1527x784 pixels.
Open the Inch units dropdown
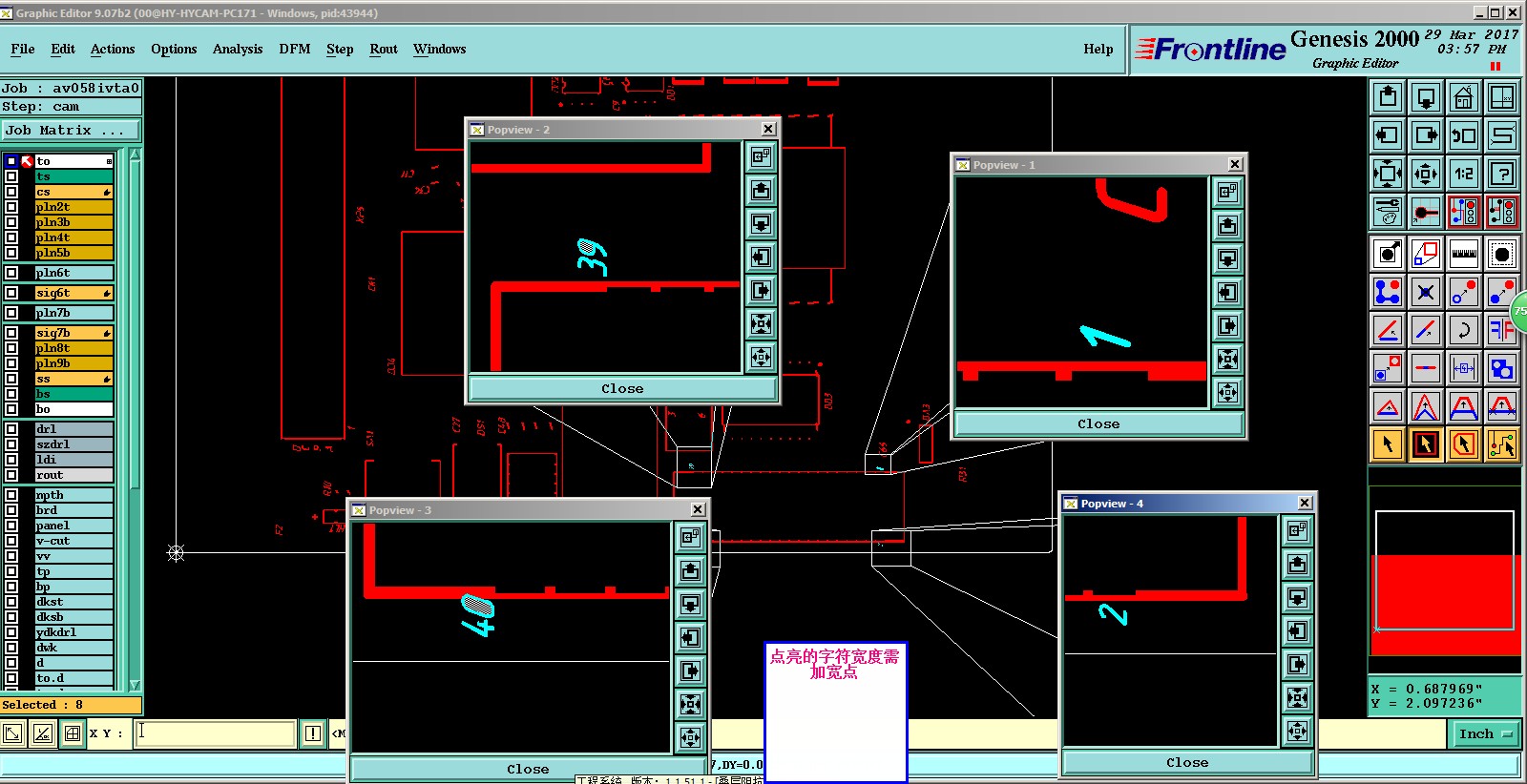coord(1486,733)
